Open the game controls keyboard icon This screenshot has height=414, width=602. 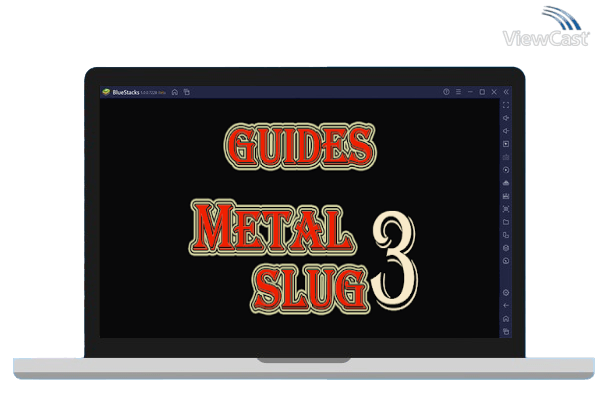coord(506,157)
